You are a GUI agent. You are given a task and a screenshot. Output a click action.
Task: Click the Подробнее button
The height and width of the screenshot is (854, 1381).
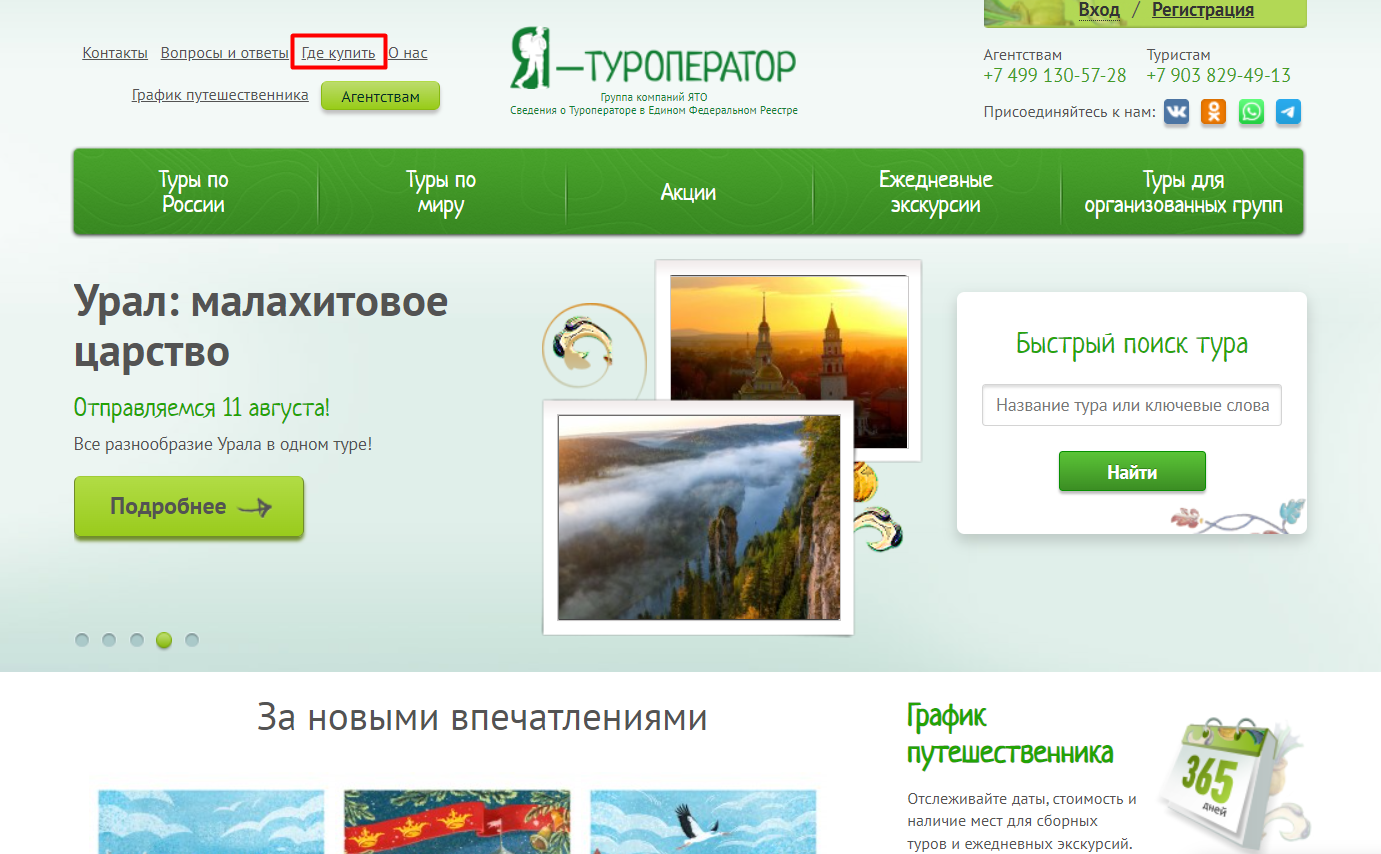pyautogui.click(x=189, y=507)
